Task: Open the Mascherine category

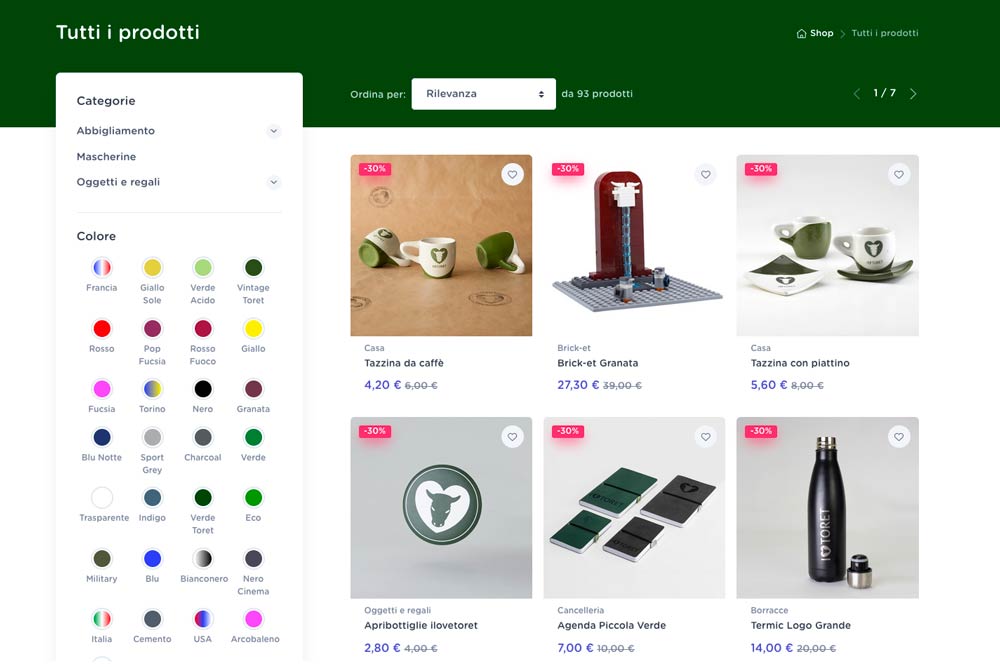Action: 106,157
